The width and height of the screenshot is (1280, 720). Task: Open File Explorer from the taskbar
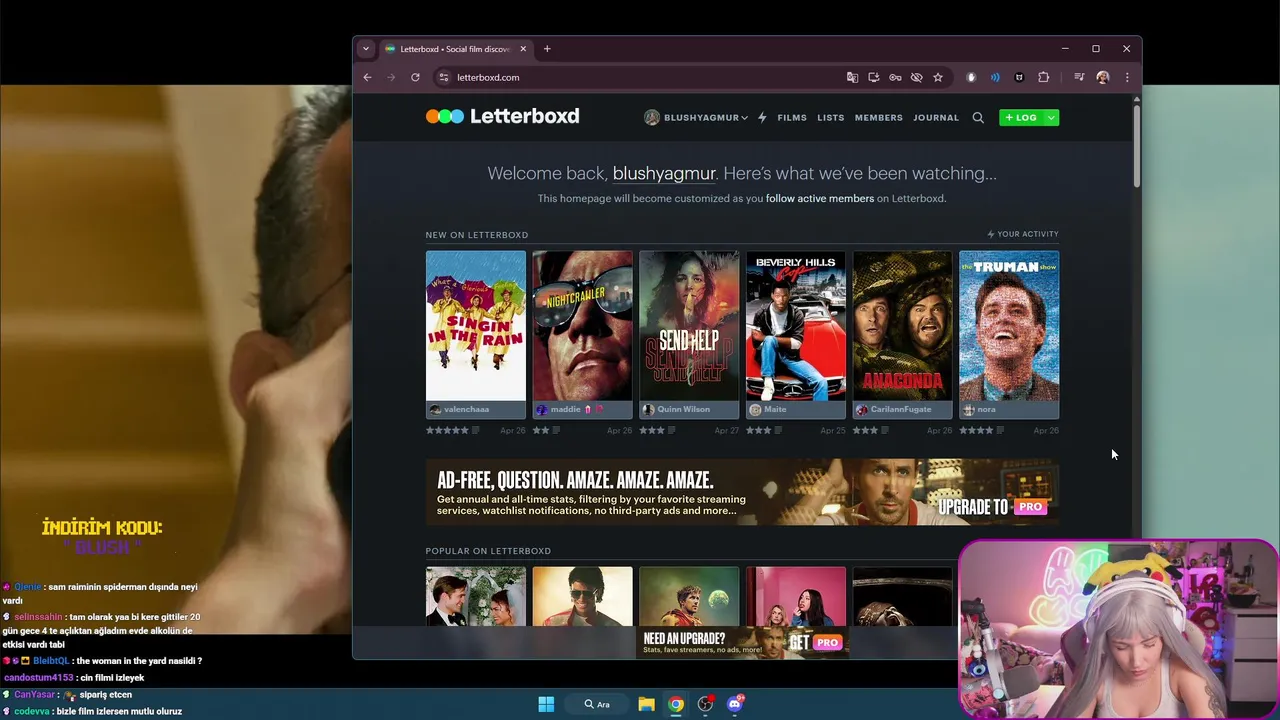(x=646, y=704)
